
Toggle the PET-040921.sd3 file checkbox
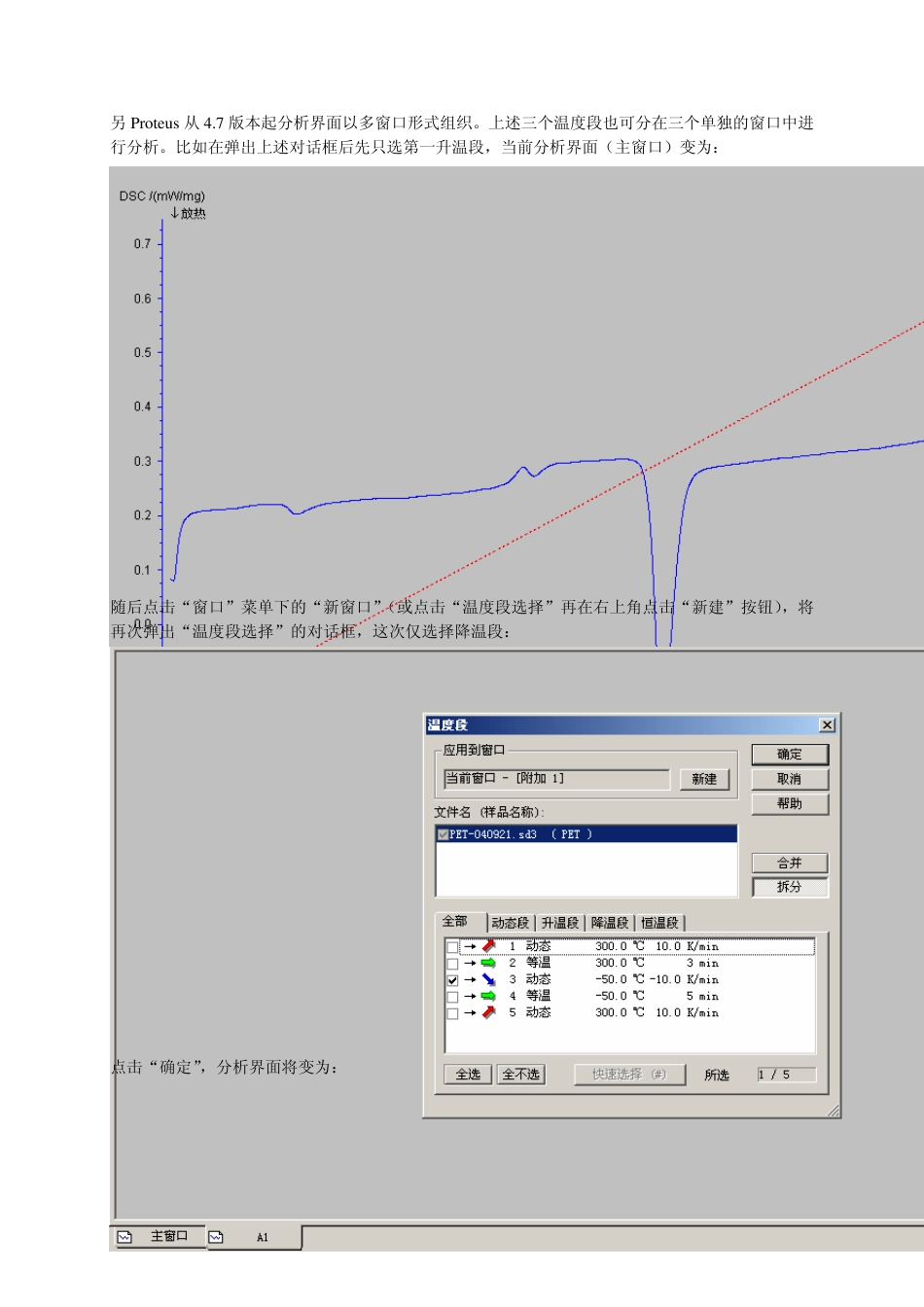tap(444, 834)
